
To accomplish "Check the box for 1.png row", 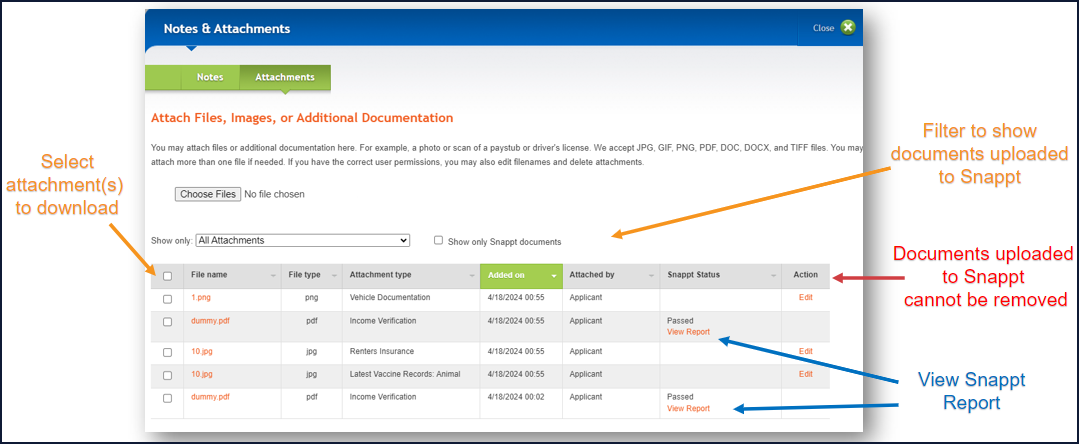I will click(167, 299).
